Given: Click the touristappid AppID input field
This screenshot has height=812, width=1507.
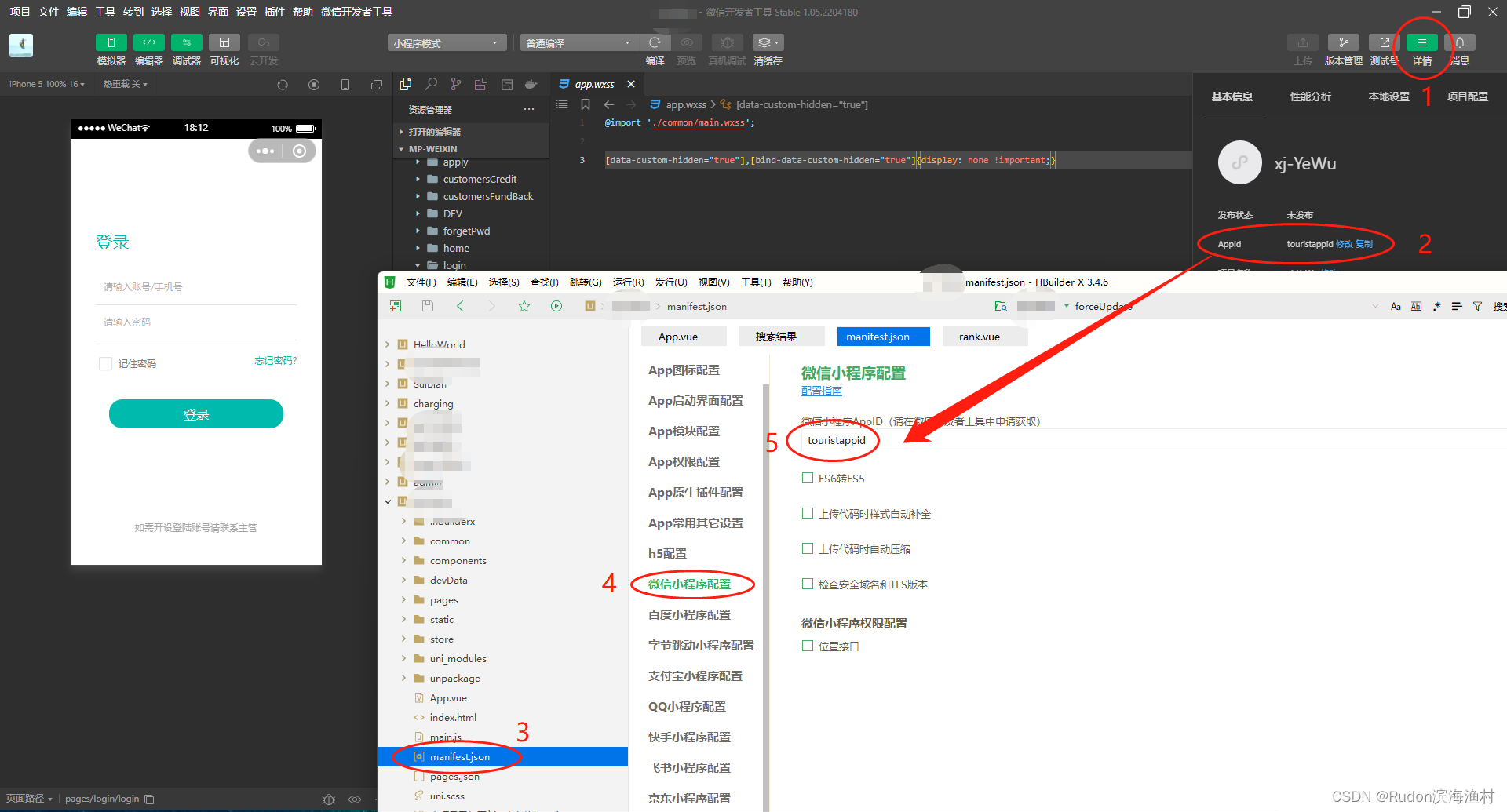Looking at the screenshot, I should pos(1152,440).
